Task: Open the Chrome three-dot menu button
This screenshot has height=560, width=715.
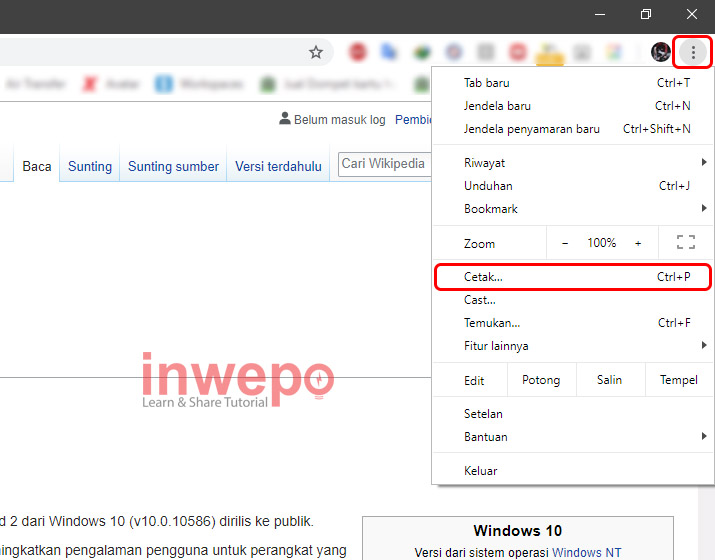Action: pyautogui.click(x=693, y=52)
